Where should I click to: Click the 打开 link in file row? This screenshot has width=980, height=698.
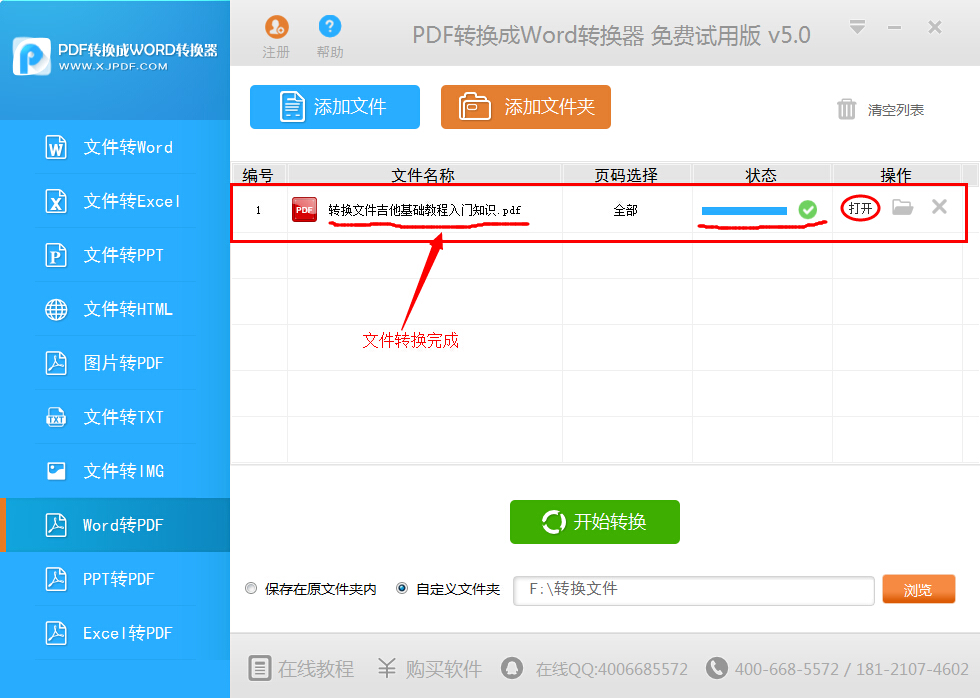coord(860,208)
